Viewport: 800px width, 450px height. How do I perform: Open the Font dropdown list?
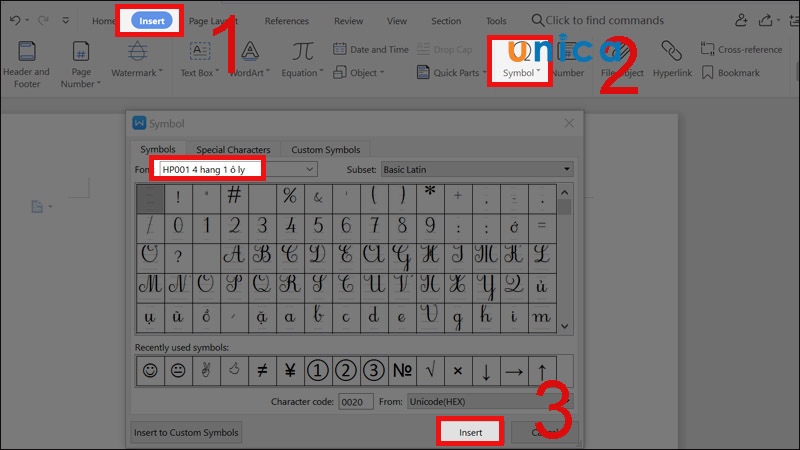pos(309,169)
